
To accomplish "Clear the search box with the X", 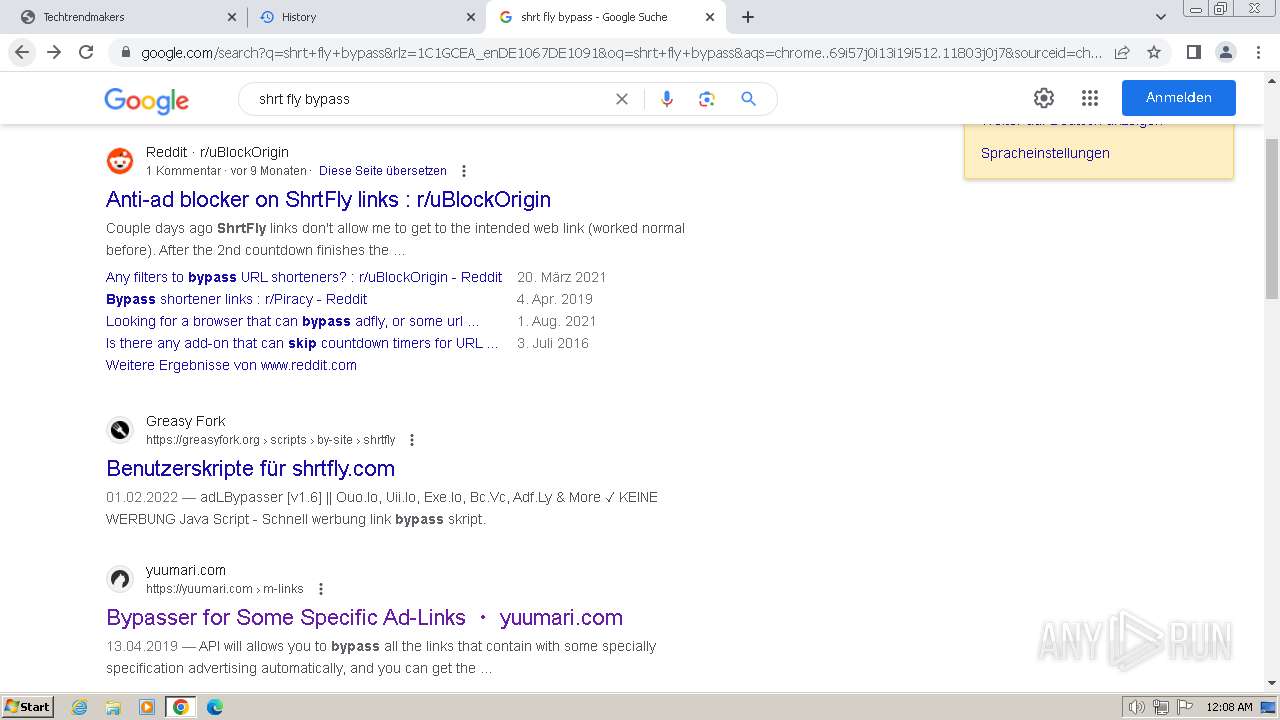I will 622,99.
